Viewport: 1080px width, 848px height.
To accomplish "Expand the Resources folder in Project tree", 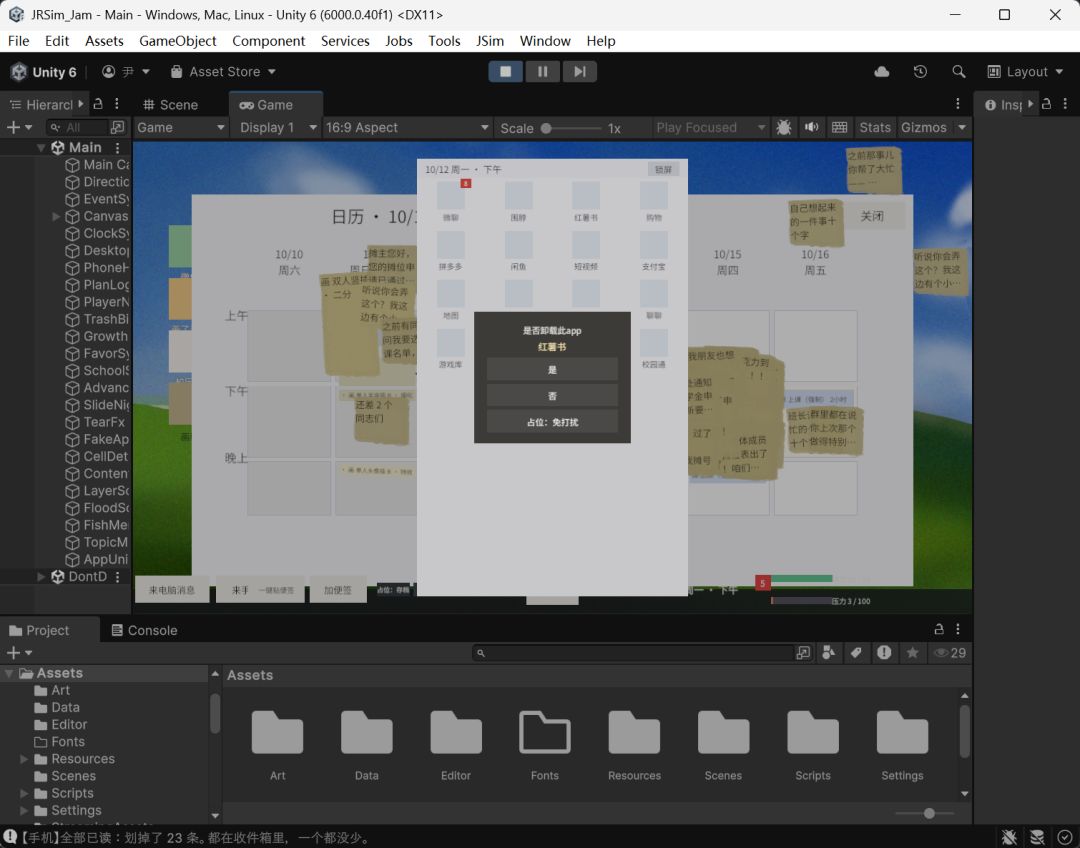I will (x=24, y=758).
